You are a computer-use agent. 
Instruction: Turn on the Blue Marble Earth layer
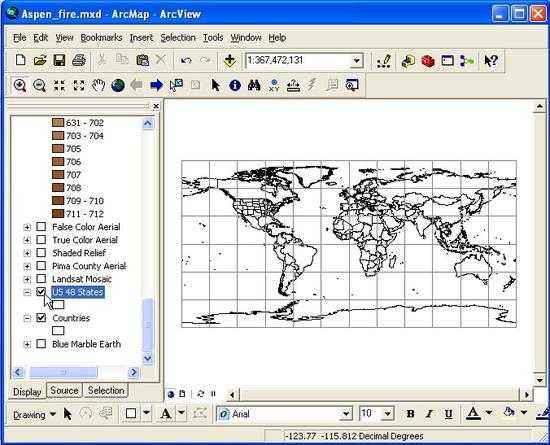click(41, 344)
